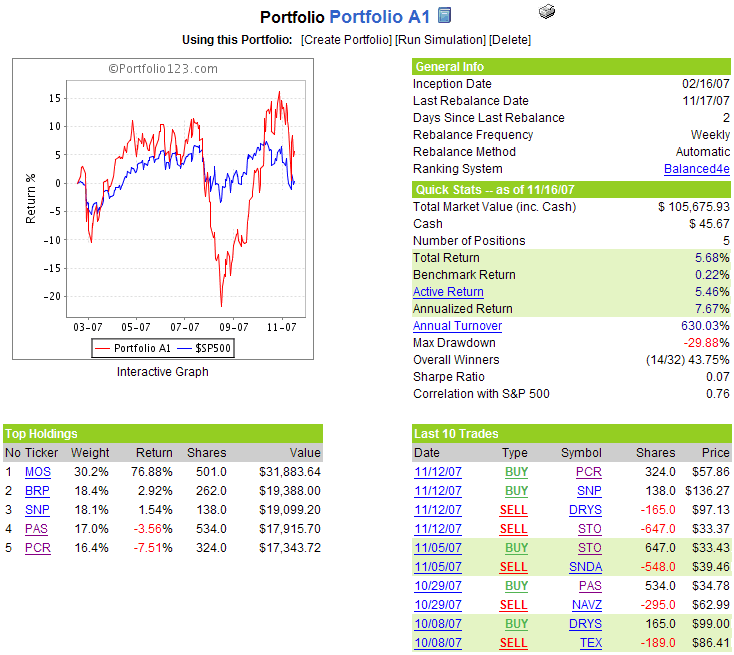734x655 pixels.
Task: Click Run Simulation link
Action: coord(440,40)
